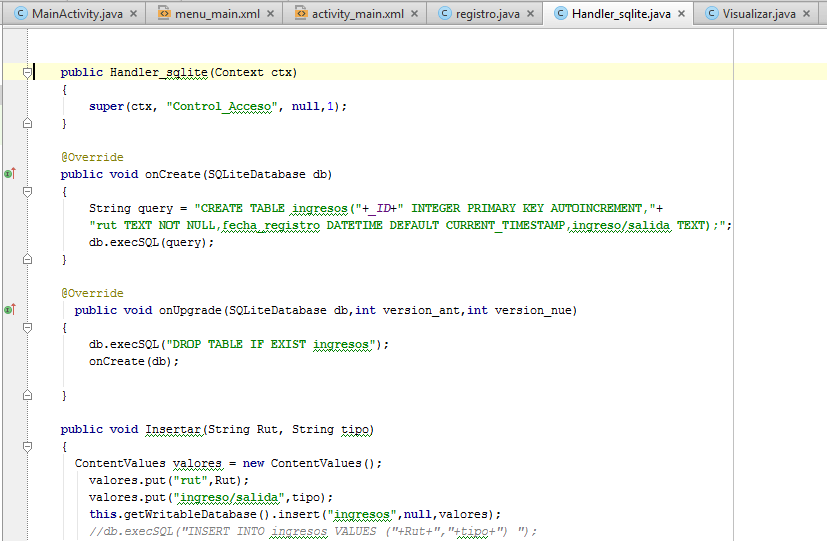The width and height of the screenshot is (827, 541).
Task: Collapse the onUpgrade method body fold marker
Action: pos(27,327)
